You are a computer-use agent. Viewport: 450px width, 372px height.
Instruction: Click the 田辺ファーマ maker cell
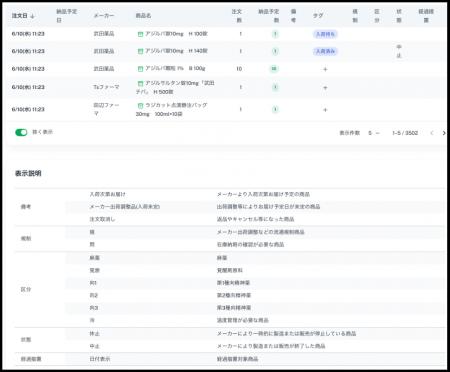click(x=106, y=109)
